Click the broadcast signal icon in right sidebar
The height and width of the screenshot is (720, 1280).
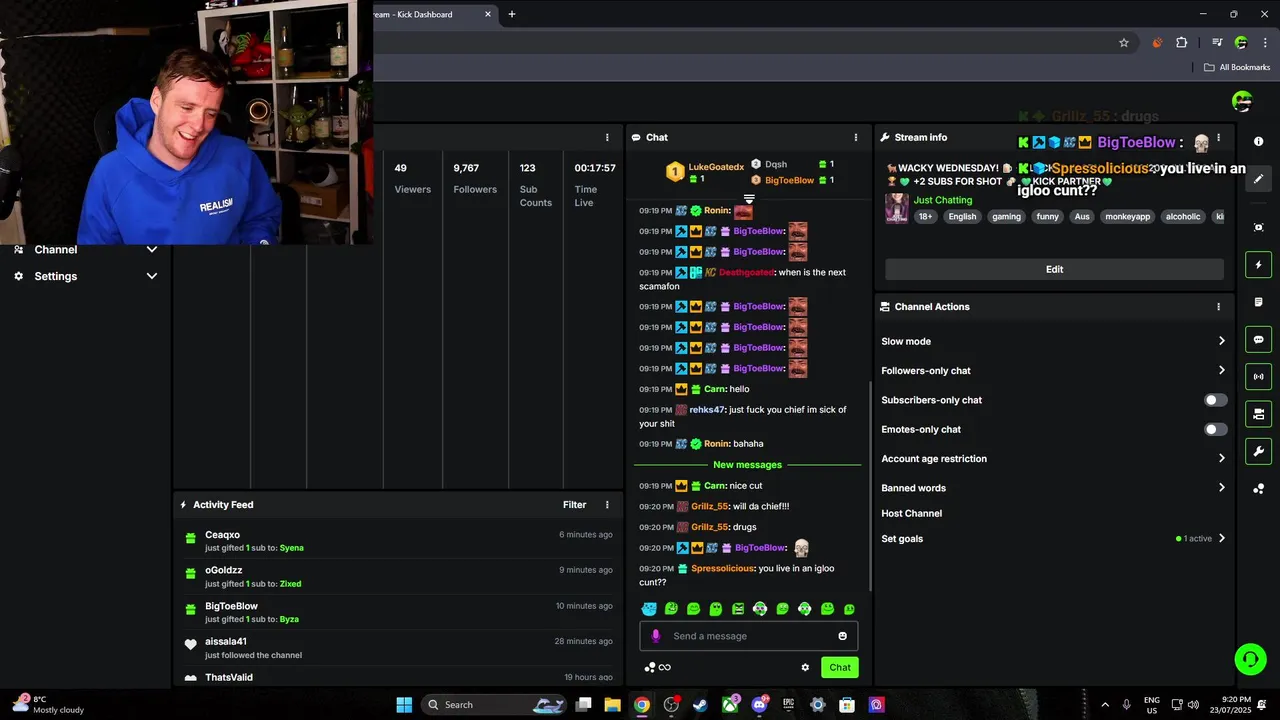(x=1258, y=377)
